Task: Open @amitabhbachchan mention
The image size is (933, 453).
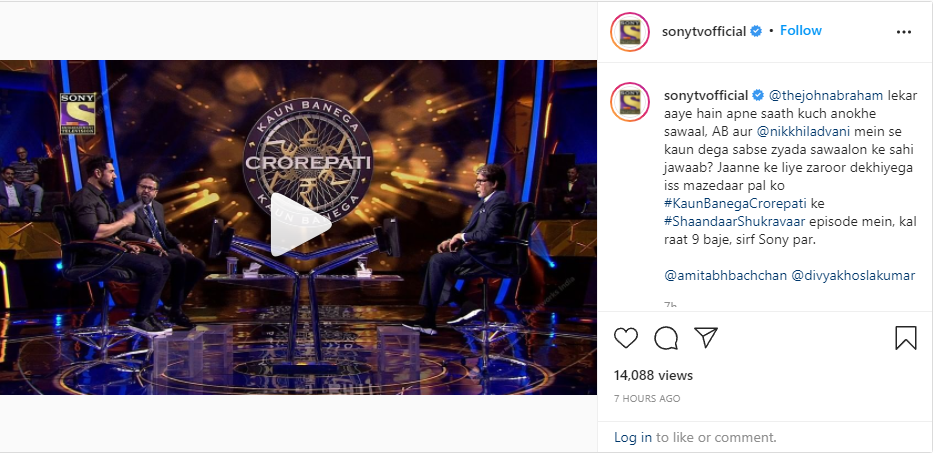Action: click(723, 276)
